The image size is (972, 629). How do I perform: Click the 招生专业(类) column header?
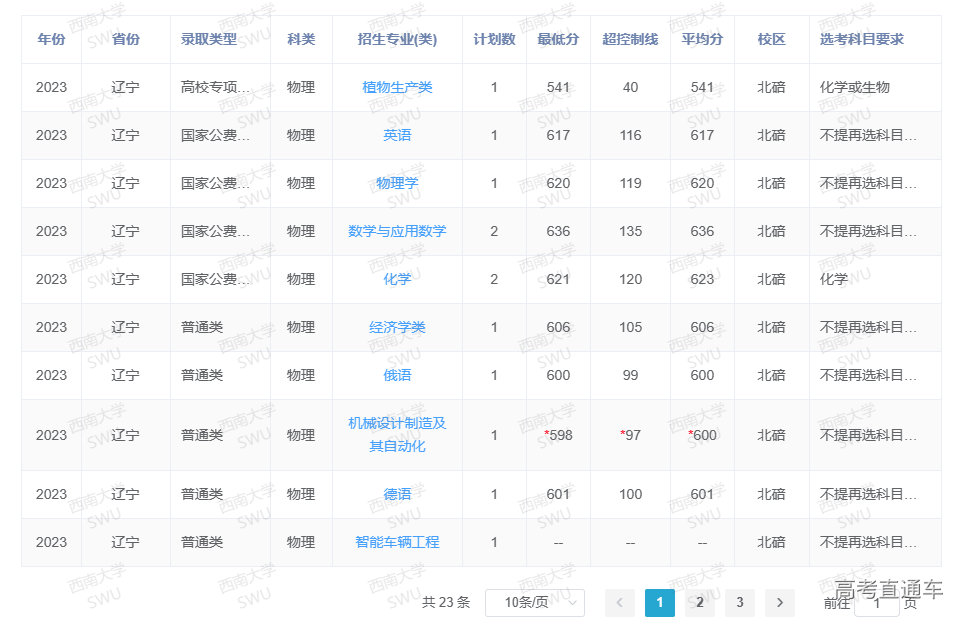tap(397, 40)
